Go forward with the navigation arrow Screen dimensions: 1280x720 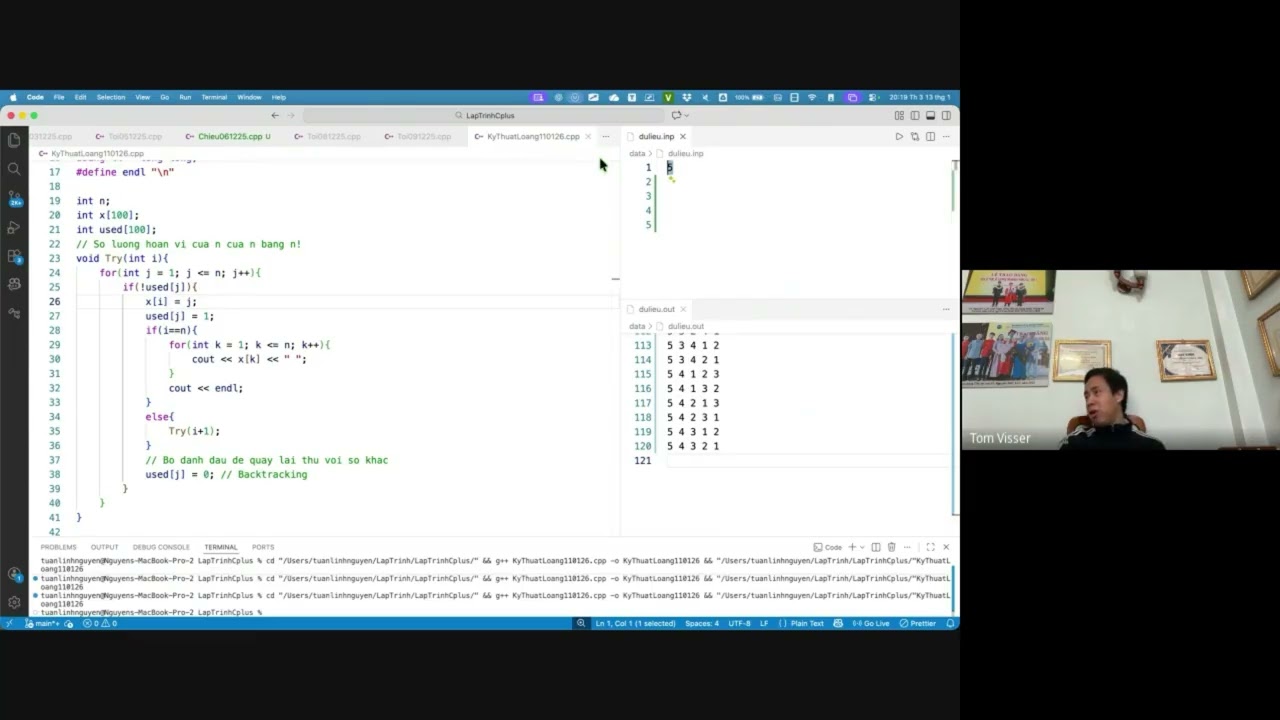[x=291, y=115]
